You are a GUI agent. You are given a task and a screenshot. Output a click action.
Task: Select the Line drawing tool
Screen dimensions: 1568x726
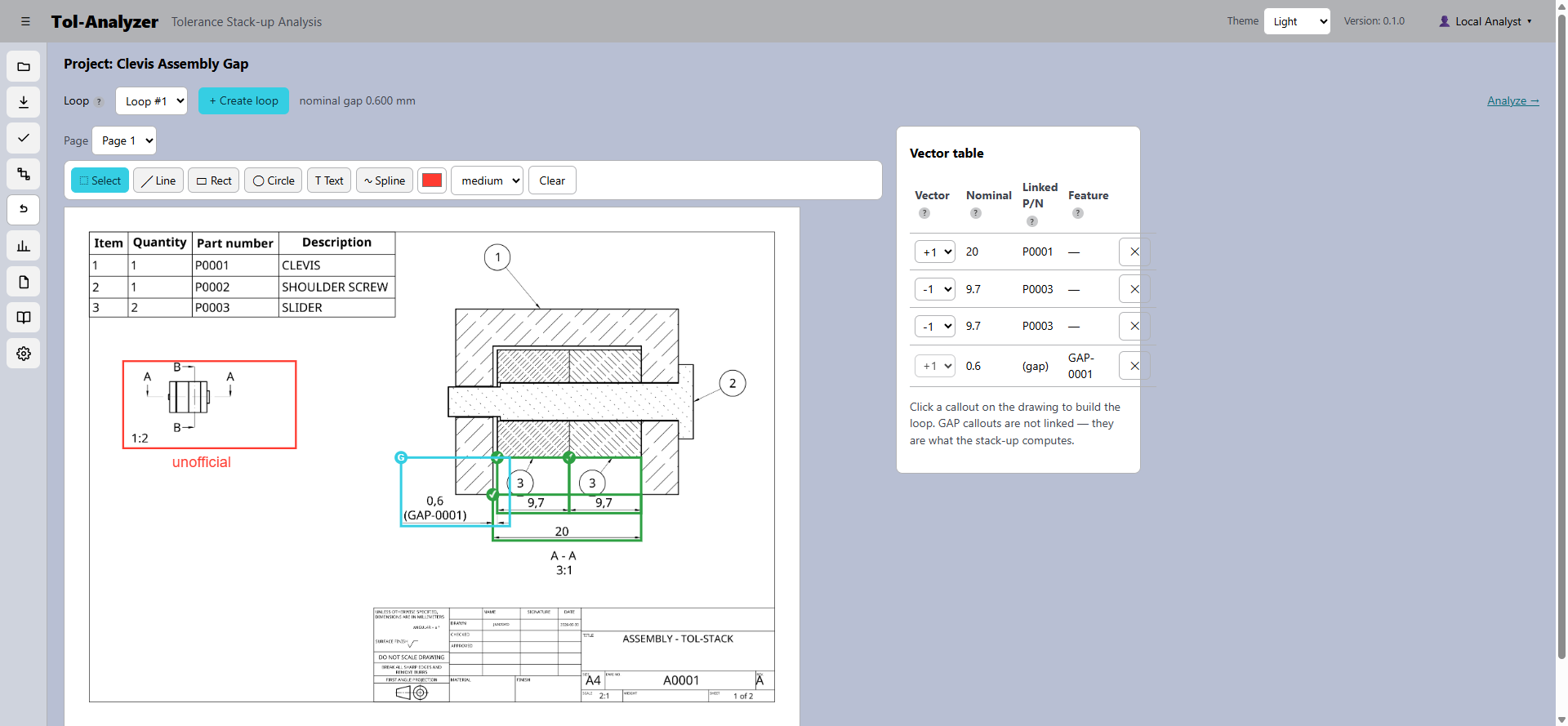point(158,180)
